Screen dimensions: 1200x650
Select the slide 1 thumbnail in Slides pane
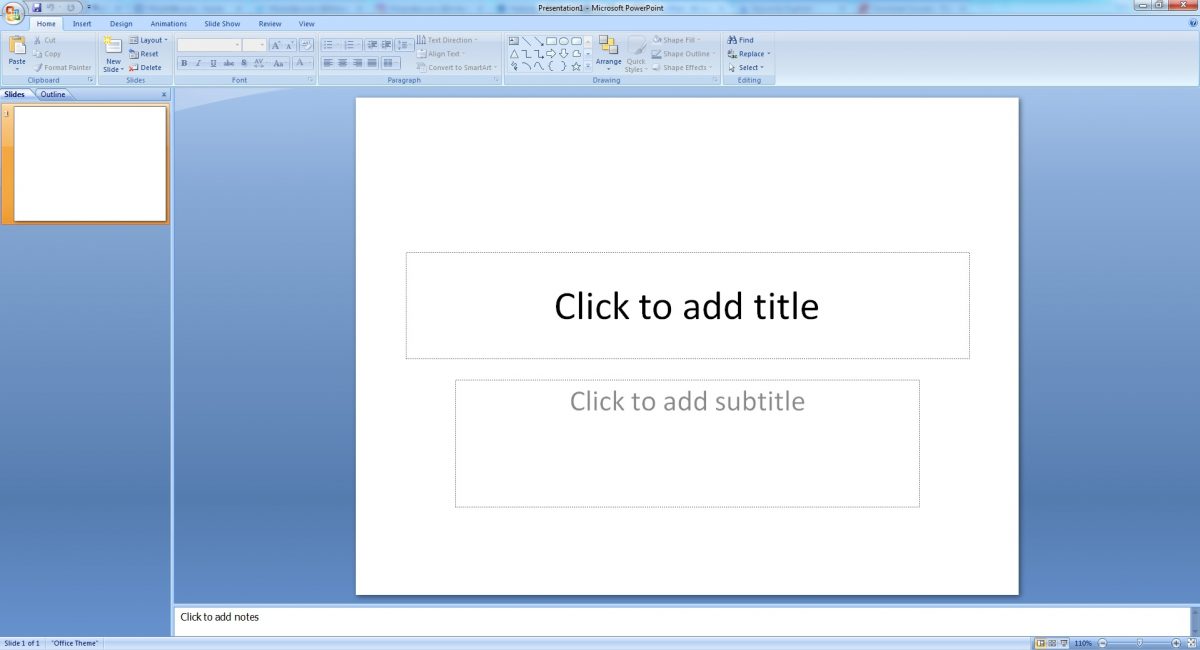tap(88, 163)
